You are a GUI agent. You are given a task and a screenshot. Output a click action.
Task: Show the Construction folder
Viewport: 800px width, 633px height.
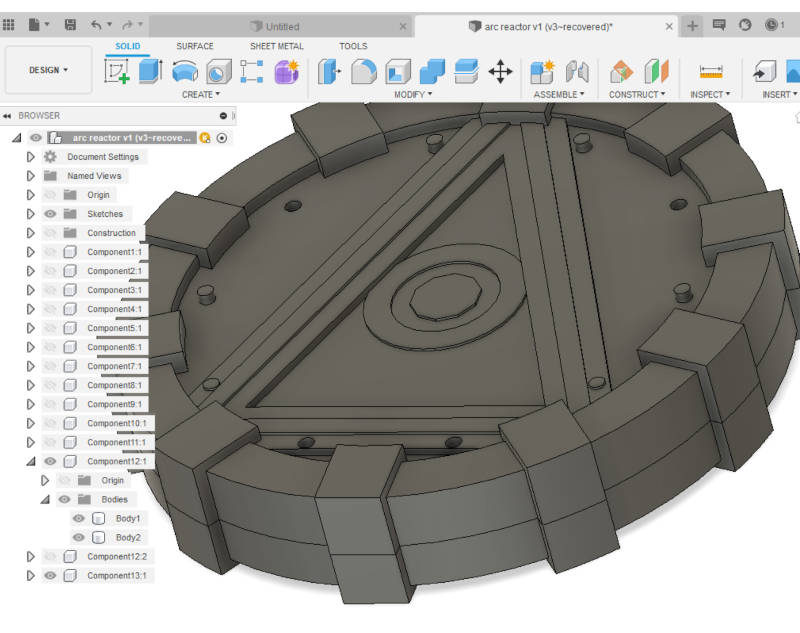click(50, 233)
